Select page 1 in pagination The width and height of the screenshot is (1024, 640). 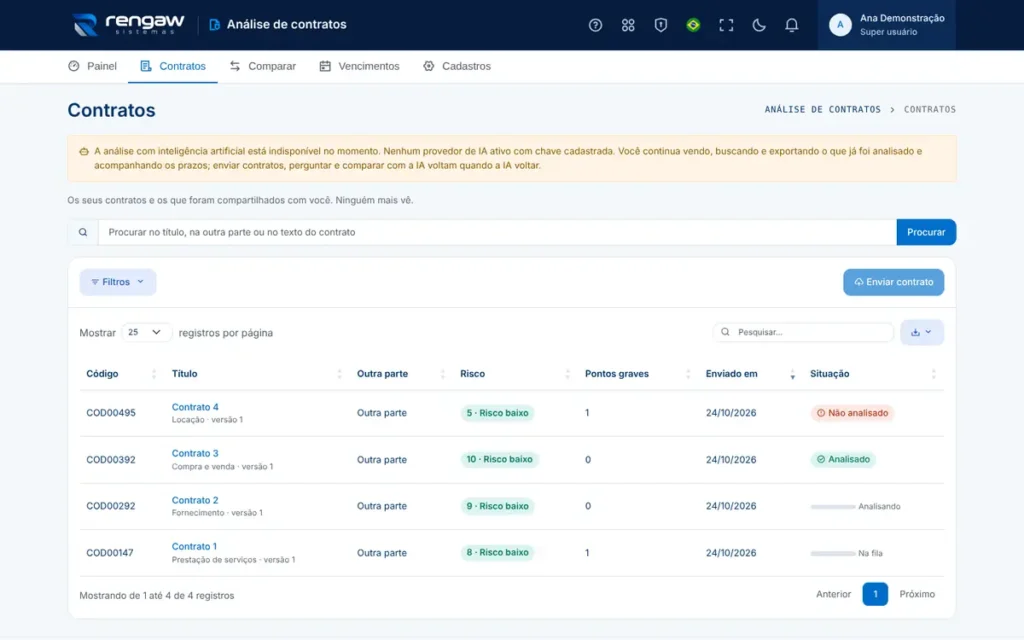pyautogui.click(x=875, y=594)
